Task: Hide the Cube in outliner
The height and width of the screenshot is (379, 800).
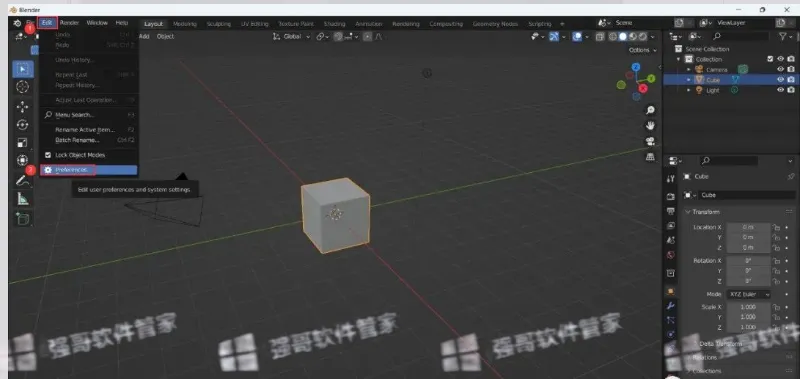Action: tap(780, 80)
